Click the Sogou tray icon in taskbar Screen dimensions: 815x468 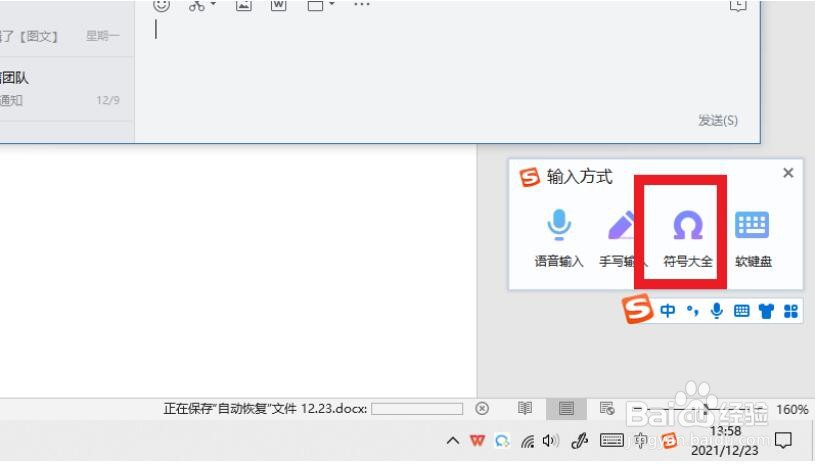coord(669,441)
